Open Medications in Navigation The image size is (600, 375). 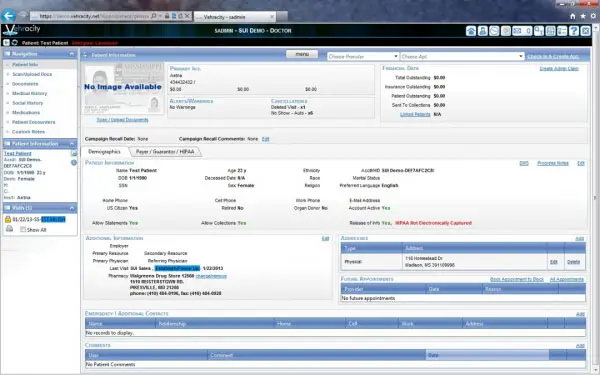coord(26,112)
